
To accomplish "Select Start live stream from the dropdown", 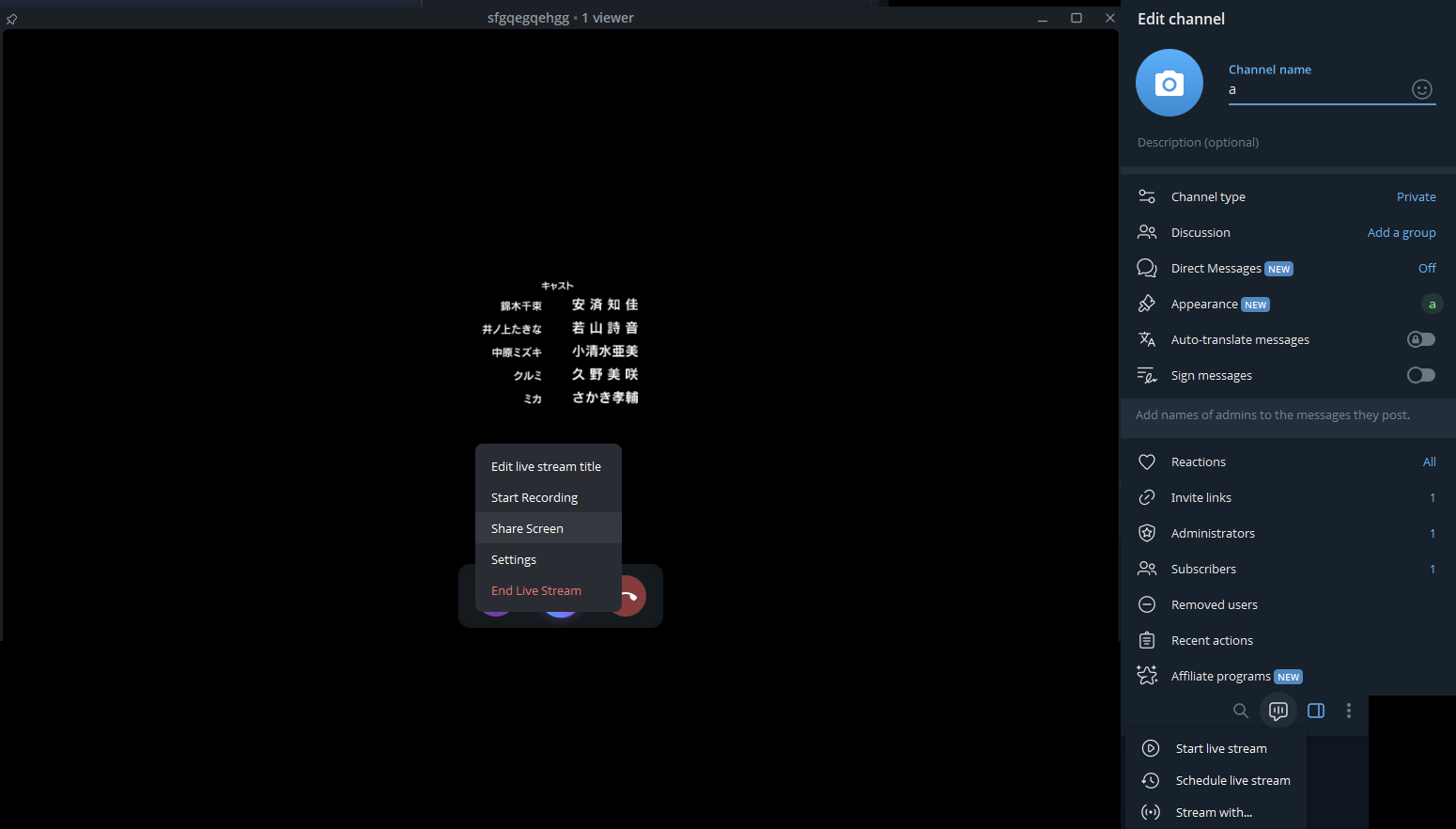I will coord(1216,748).
